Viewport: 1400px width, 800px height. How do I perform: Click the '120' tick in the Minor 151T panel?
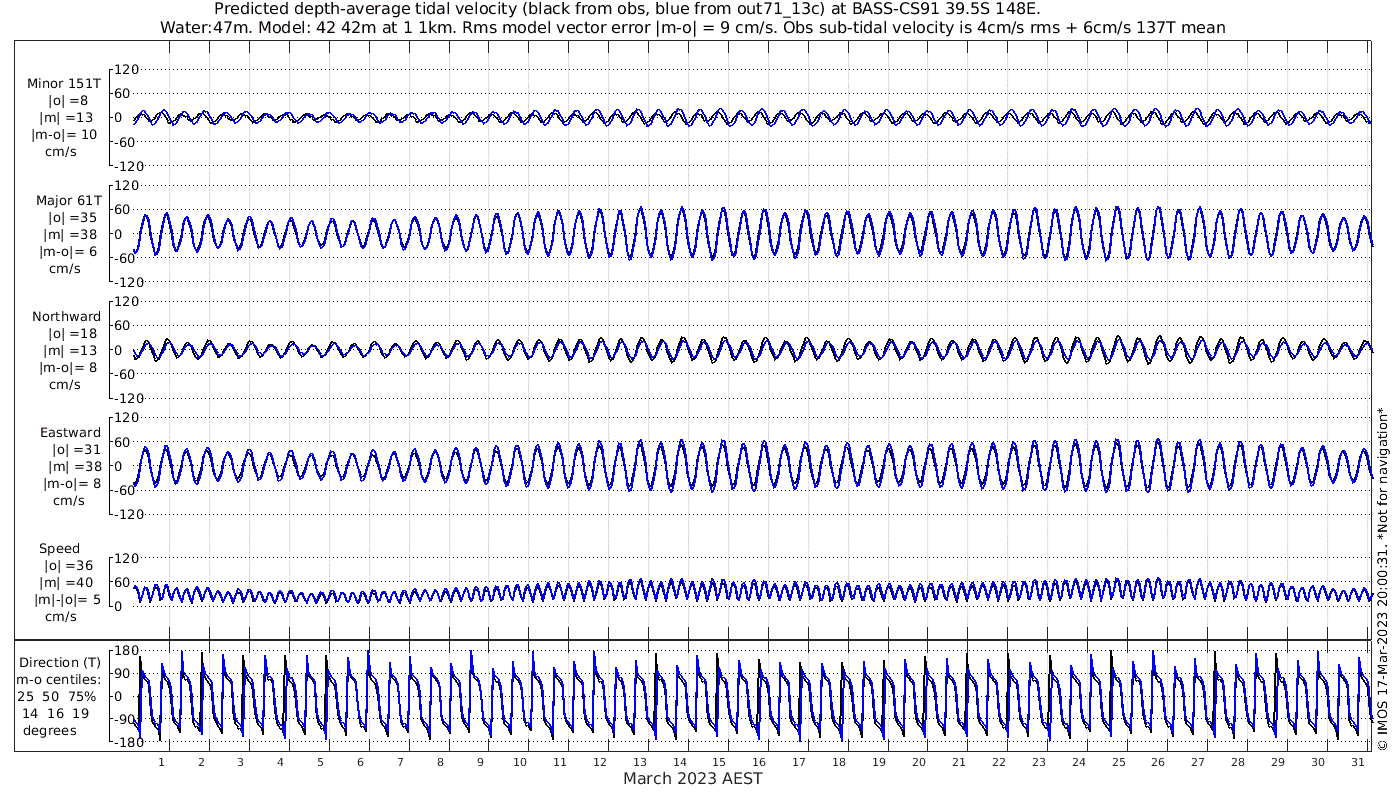click(x=124, y=70)
